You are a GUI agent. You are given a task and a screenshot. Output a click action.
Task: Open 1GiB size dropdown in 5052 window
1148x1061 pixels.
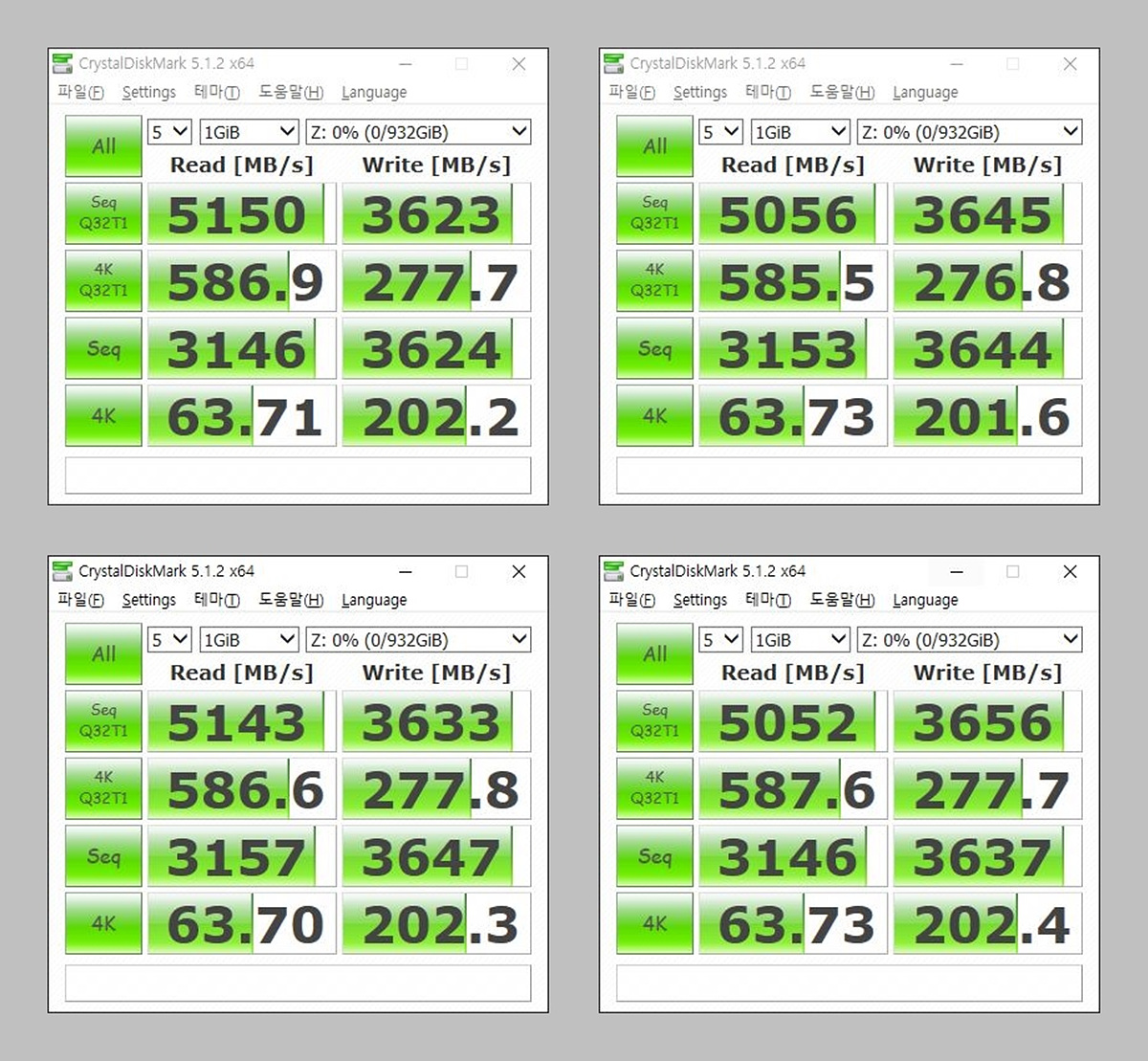point(800,640)
